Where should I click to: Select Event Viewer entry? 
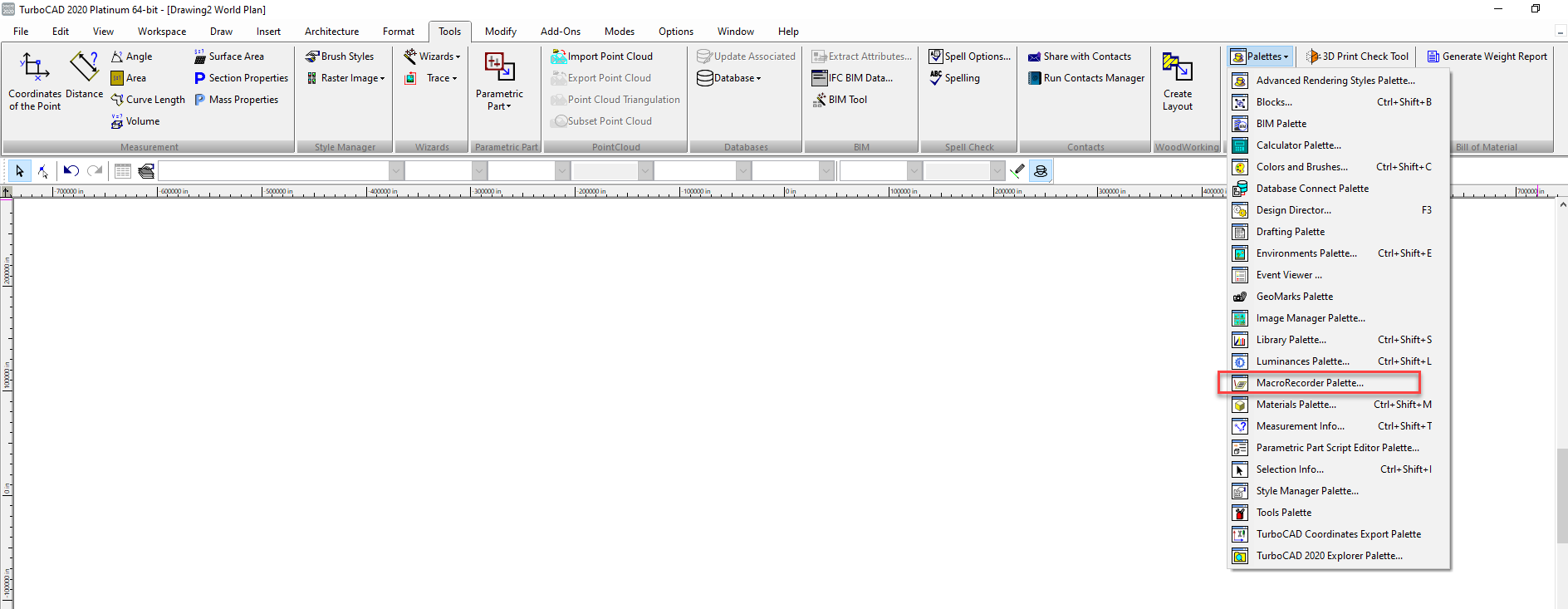(x=1339, y=275)
